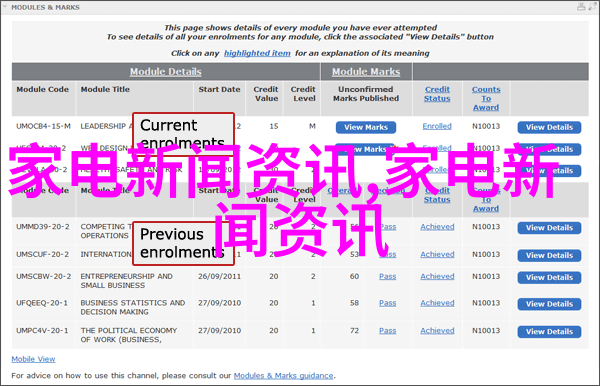The height and width of the screenshot is (386, 600).
Task: Click View Marks for UMOCB4-15-M
Action: 366,127
